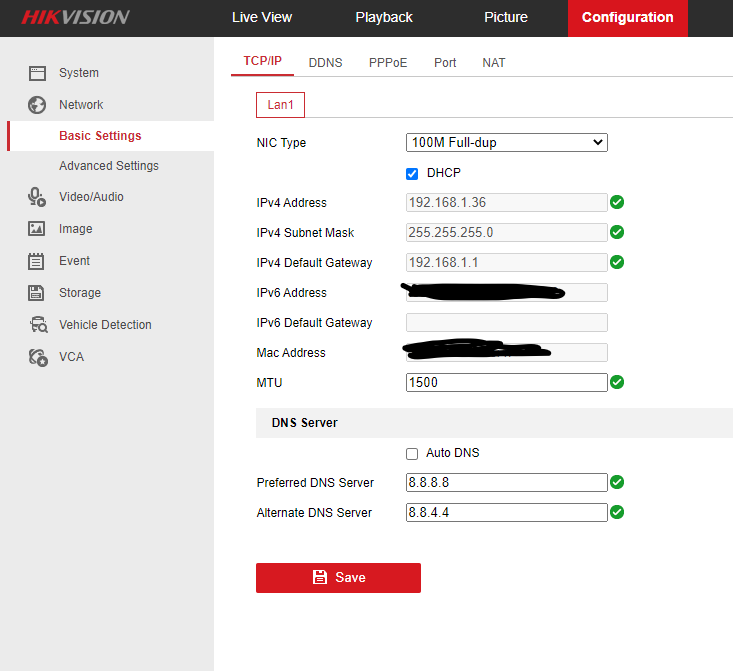
Task: Enable the Auto DNS checkbox
Action: [412, 453]
